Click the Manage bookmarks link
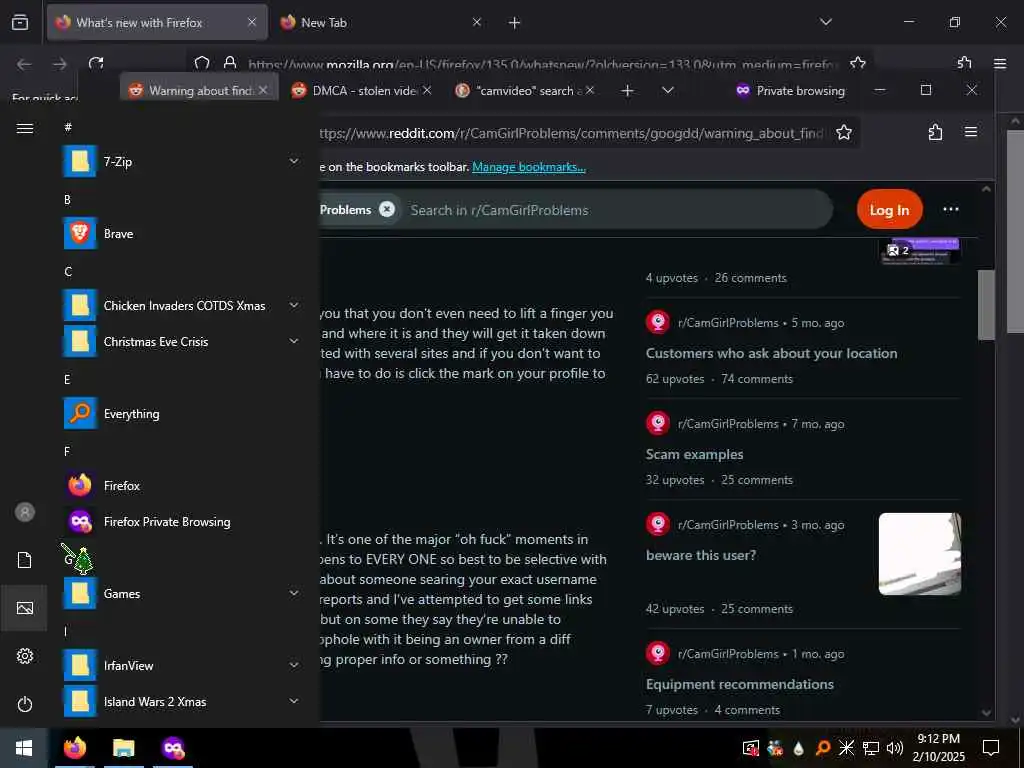1024x768 pixels. tap(528, 167)
